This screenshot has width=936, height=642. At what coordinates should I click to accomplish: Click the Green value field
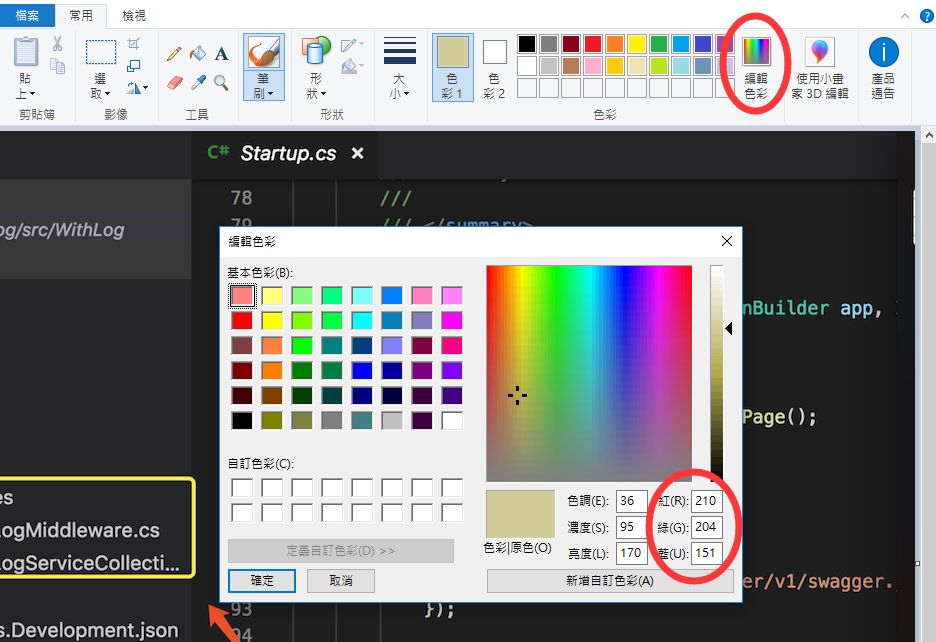[x=707, y=527]
